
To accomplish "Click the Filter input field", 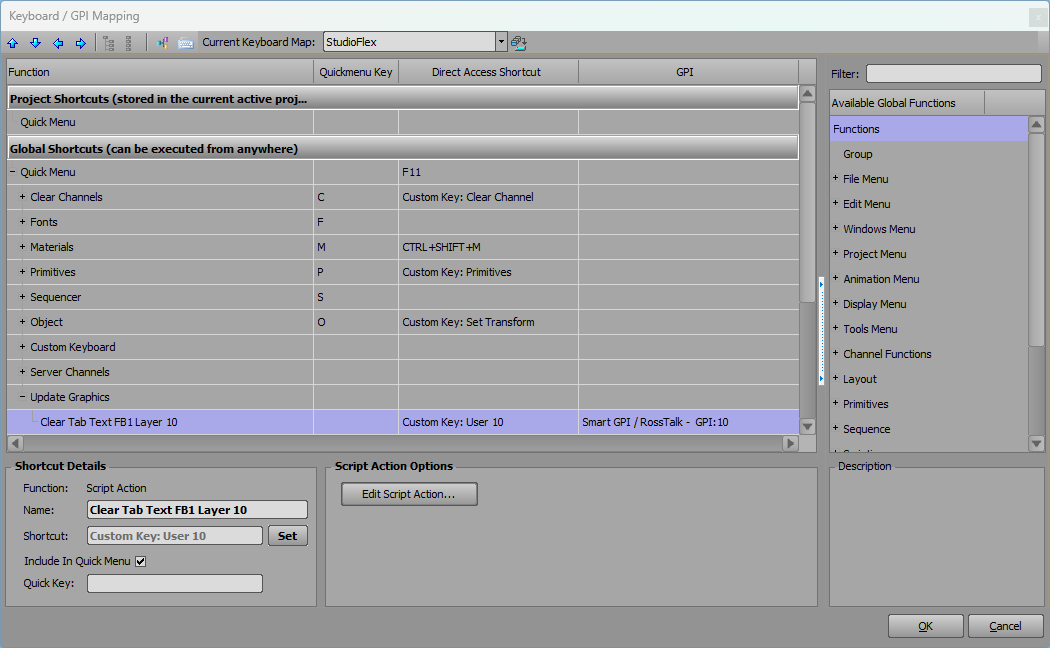I will [x=954, y=74].
